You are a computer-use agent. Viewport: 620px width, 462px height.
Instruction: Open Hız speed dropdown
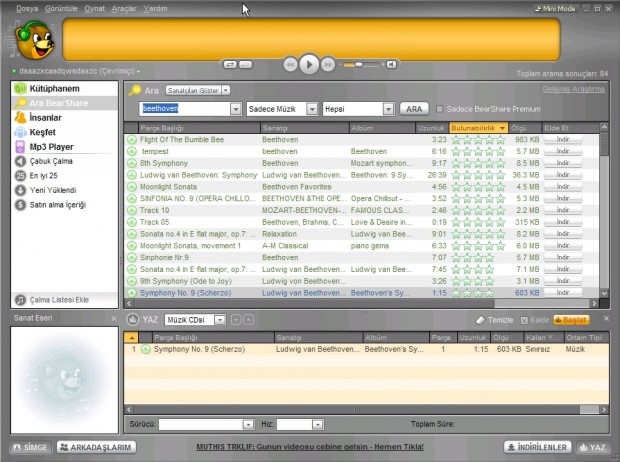tap(318, 424)
